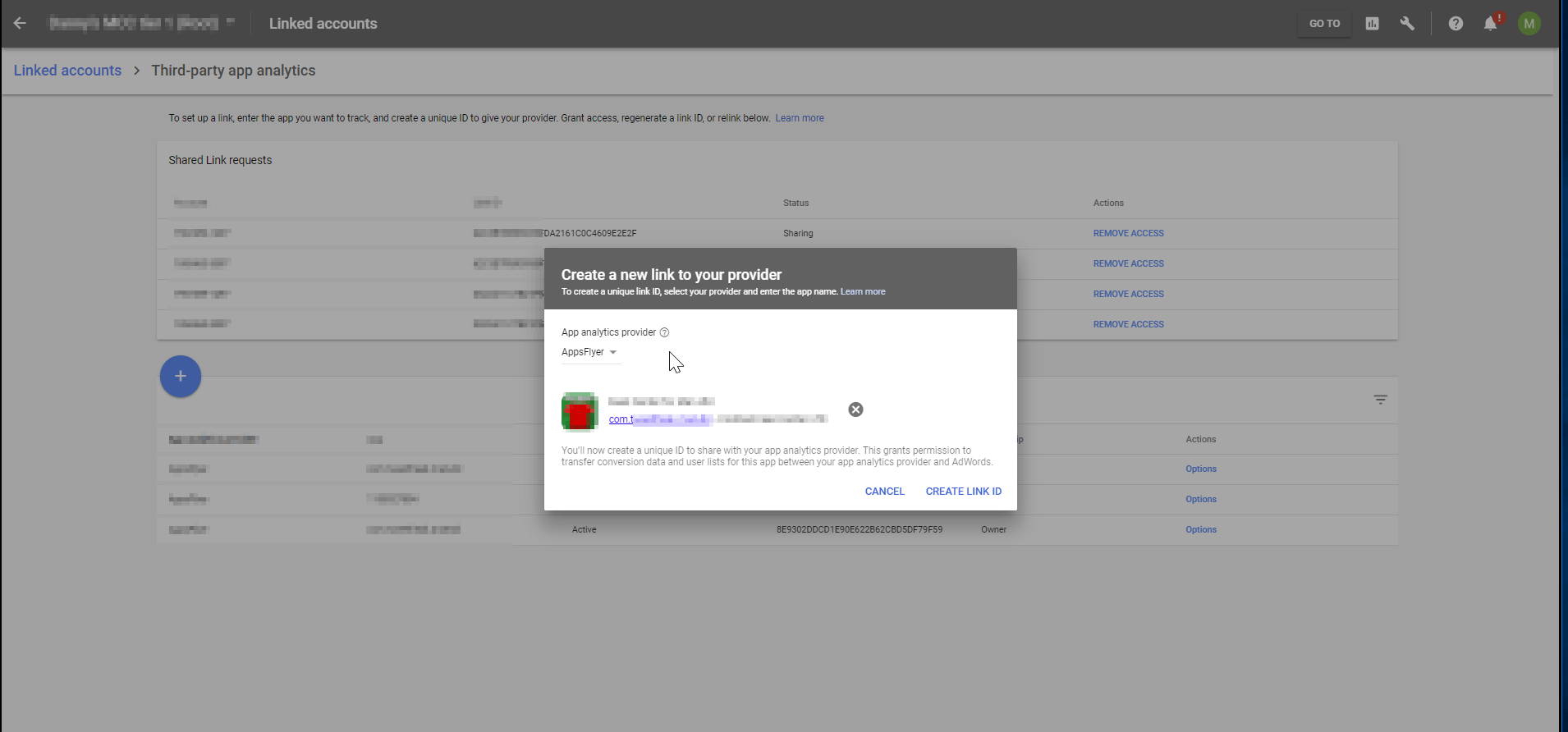Open the AppsFlyer provider dropdown
Image resolution: width=1568 pixels, height=732 pixels.
pyautogui.click(x=589, y=352)
